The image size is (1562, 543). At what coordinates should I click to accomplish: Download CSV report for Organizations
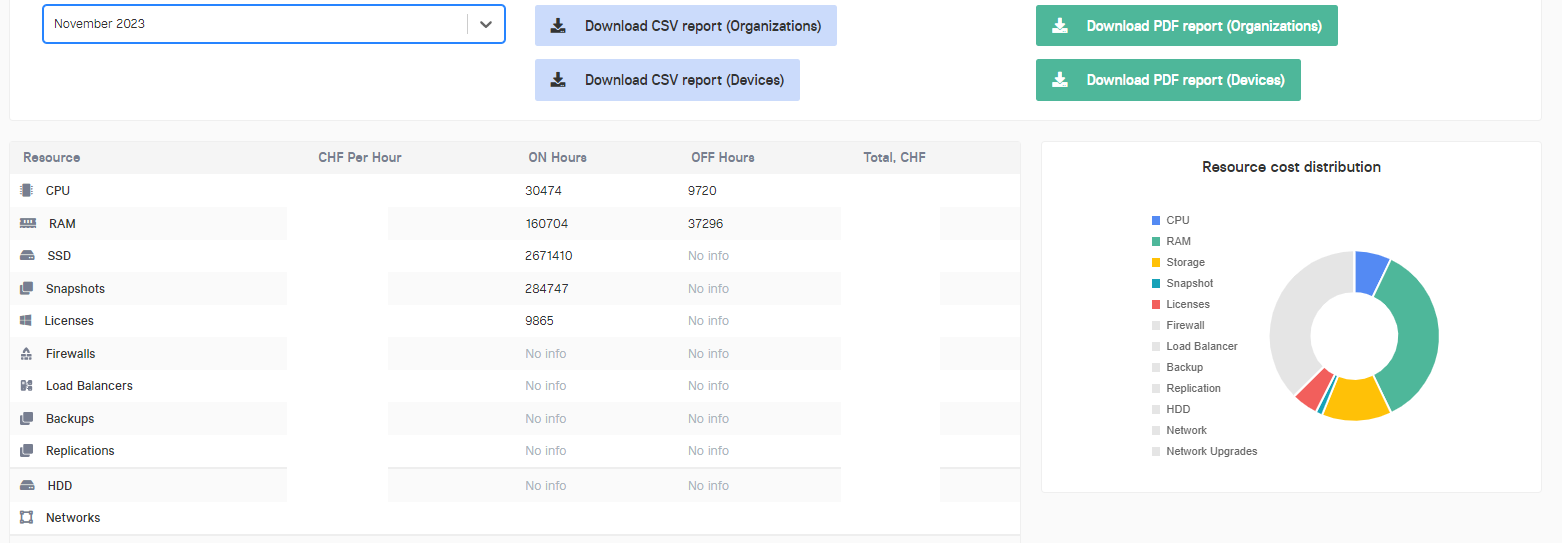(685, 26)
